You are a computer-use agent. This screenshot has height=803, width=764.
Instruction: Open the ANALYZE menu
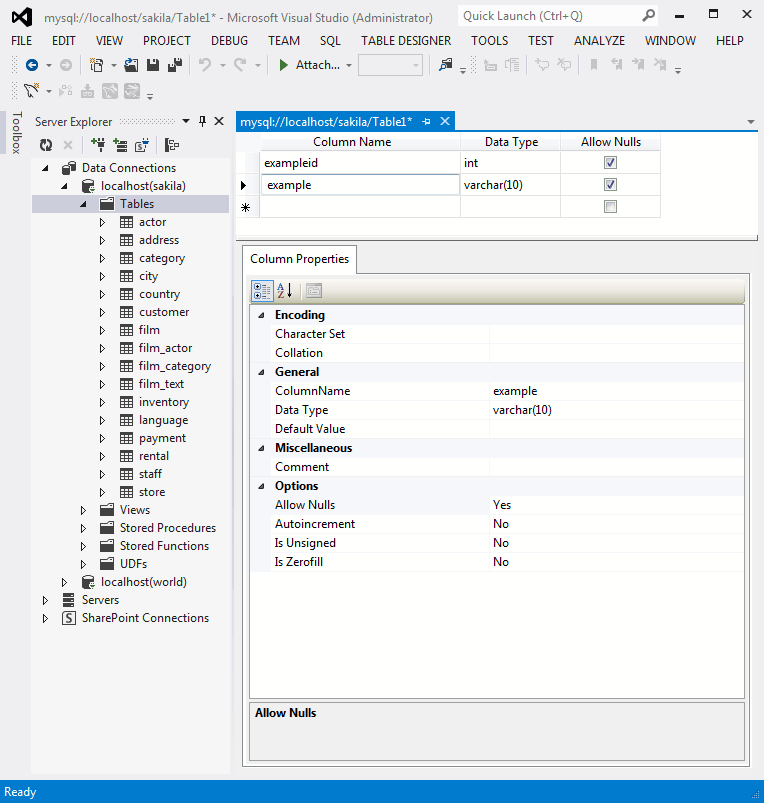pyautogui.click(x=599, y=40)
